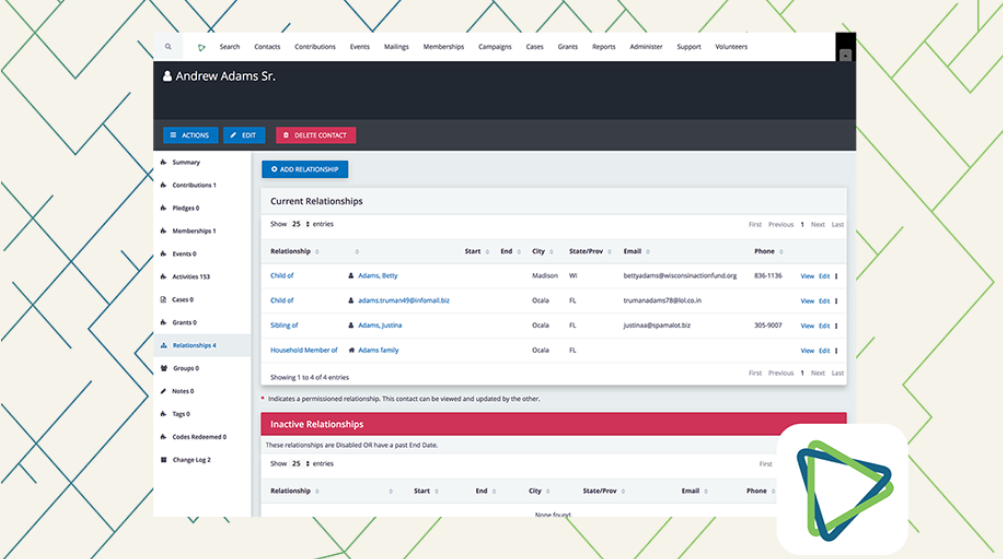Image resolution: width=1003 pixels, height=559 pixels.
Task: Click the Events 0 sidebar icon
Action: pyautogui.click(x=163, y=254)
